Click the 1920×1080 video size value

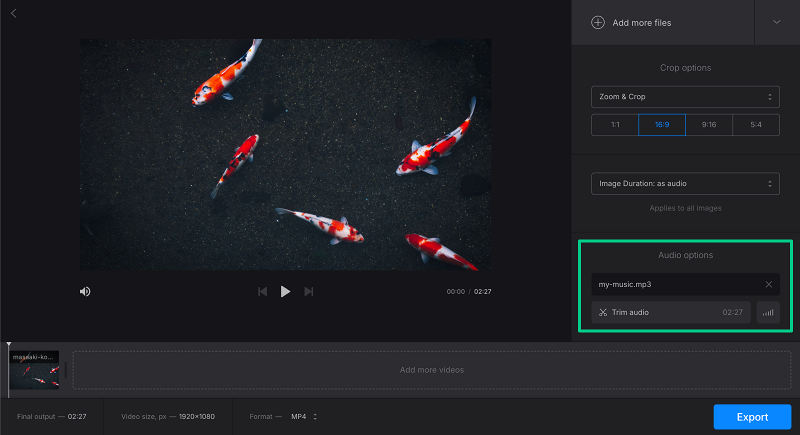click(196, 417)
